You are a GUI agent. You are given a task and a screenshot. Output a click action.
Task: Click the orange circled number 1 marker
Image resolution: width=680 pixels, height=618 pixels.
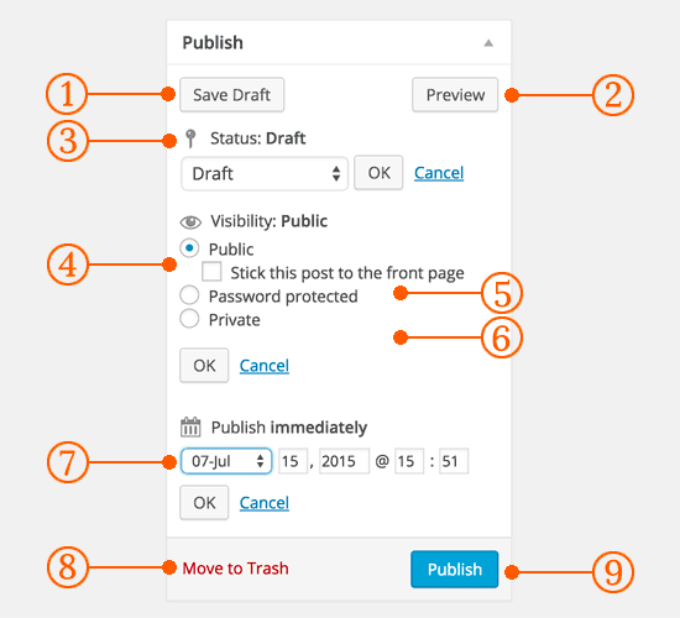tap(67, 95)
